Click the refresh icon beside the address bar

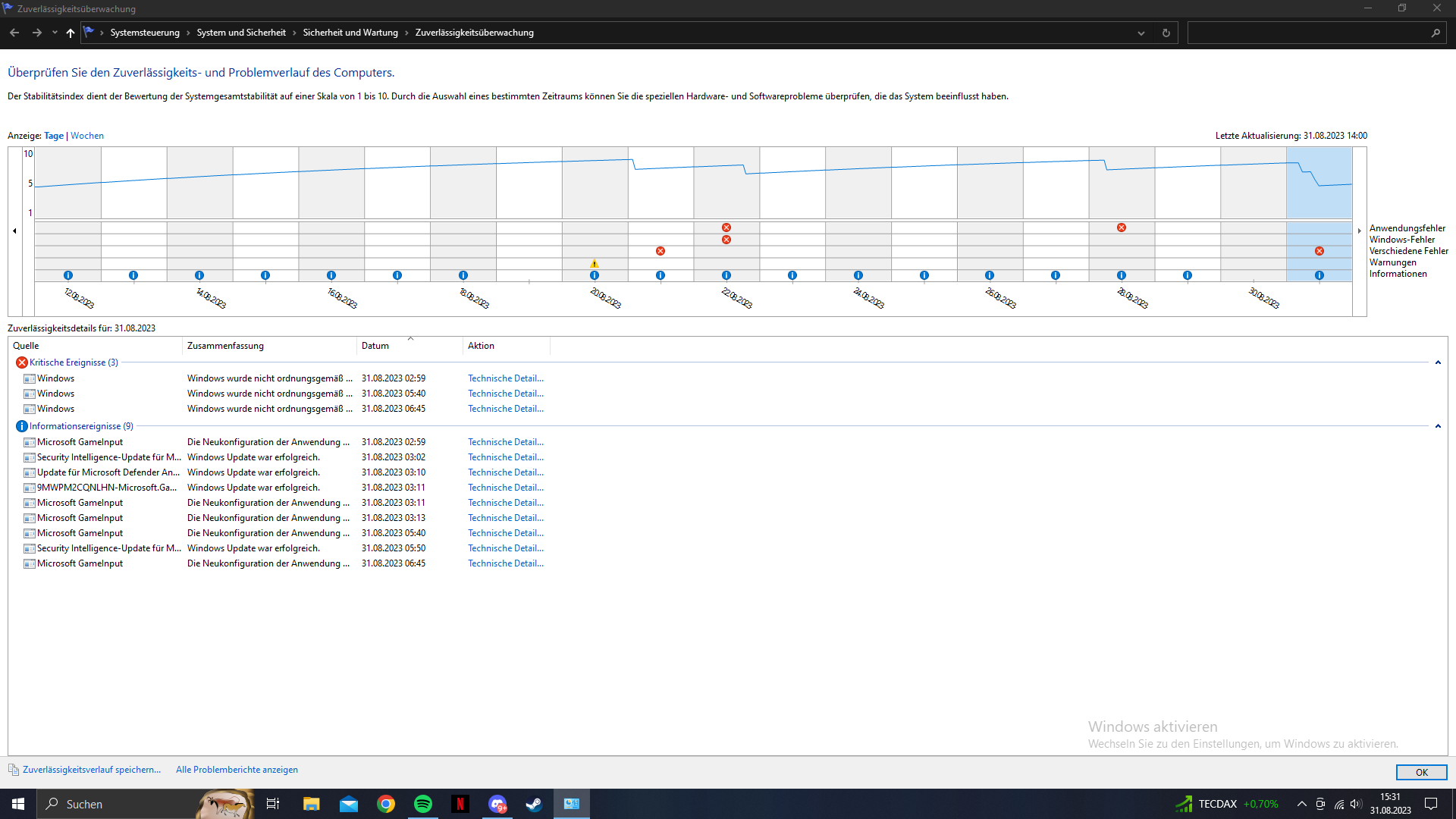pyautogui.click(x=1166, y=33)
